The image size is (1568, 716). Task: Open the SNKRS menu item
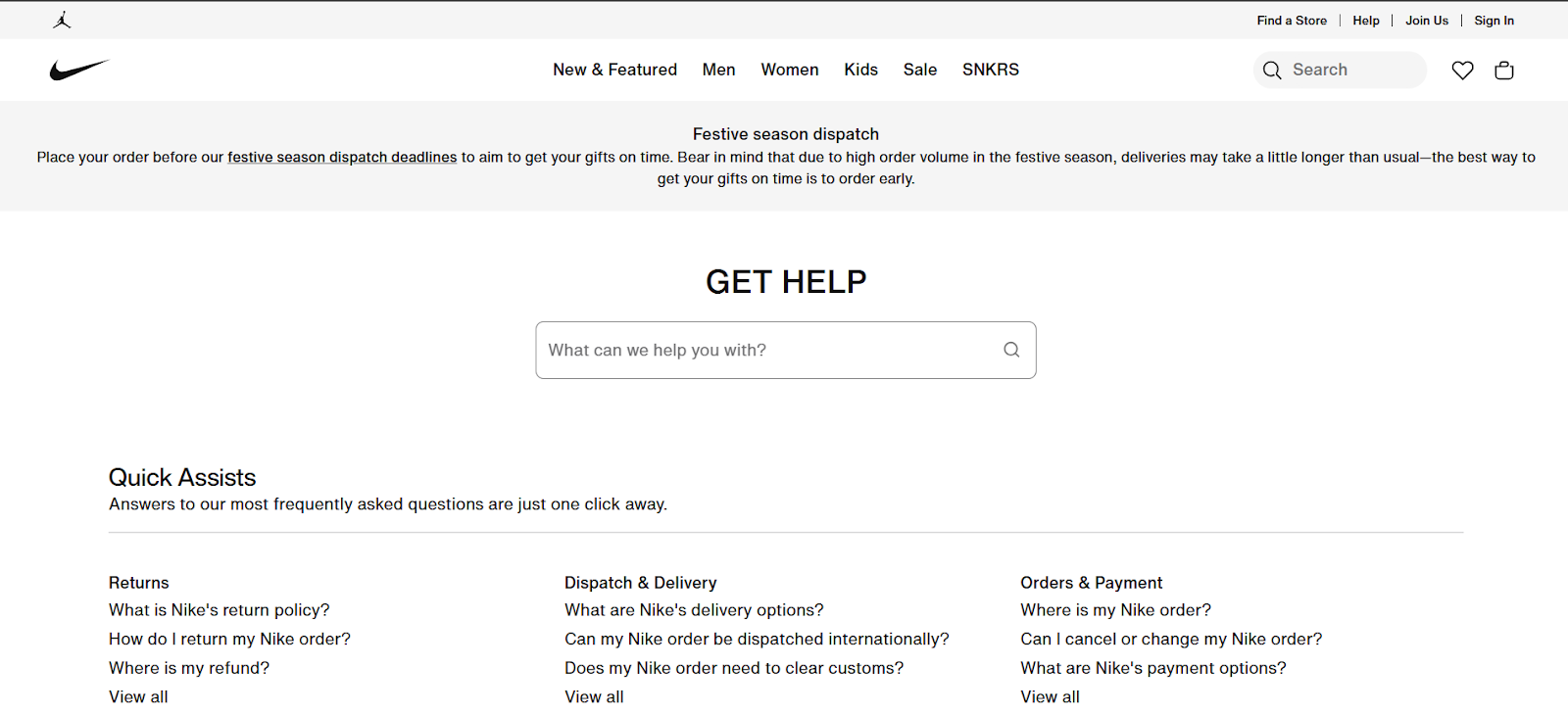991,70
